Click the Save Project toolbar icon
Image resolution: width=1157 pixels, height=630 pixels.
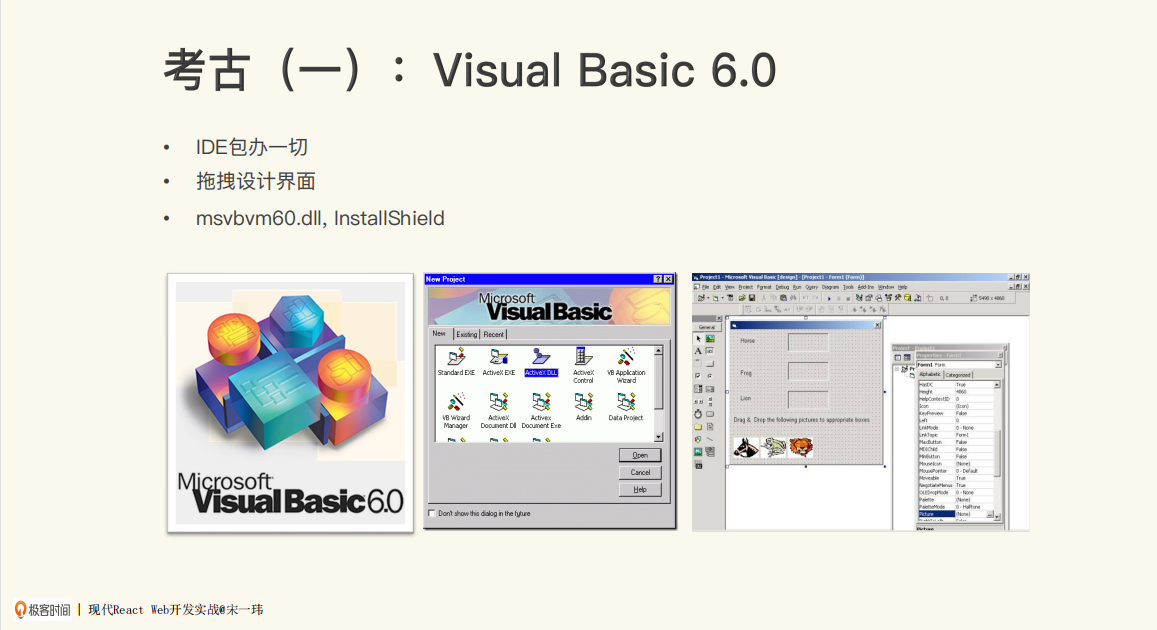click(752, 298)
